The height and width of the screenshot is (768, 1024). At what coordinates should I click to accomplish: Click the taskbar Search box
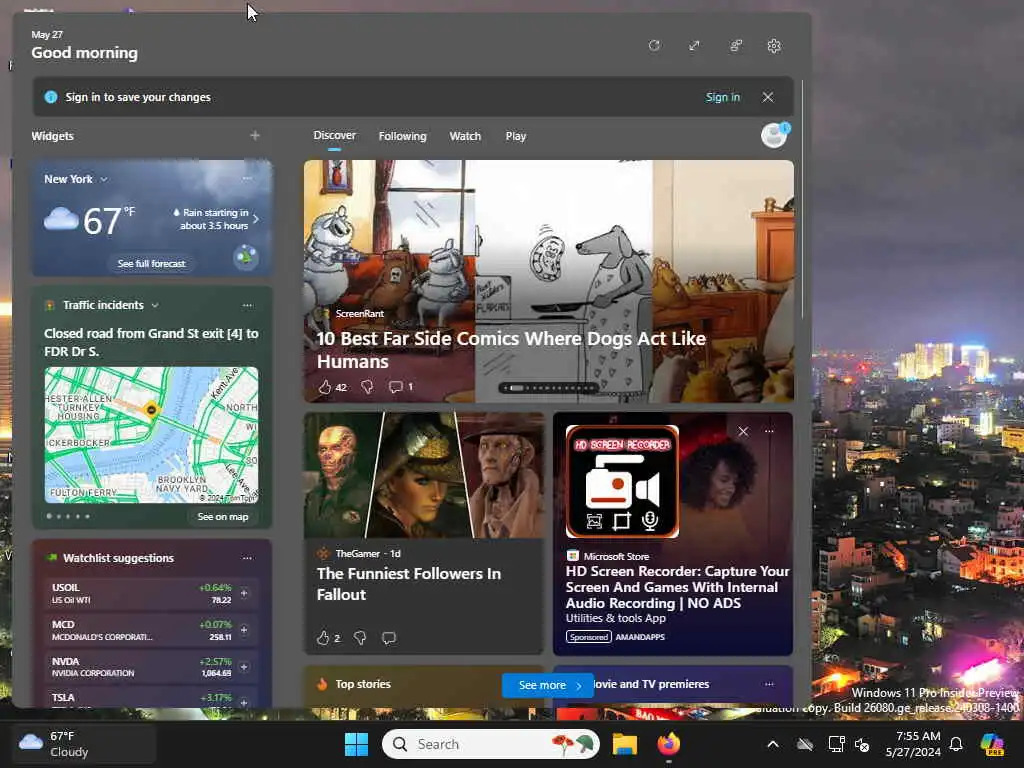pyautogui.click(x=490, y=744)
